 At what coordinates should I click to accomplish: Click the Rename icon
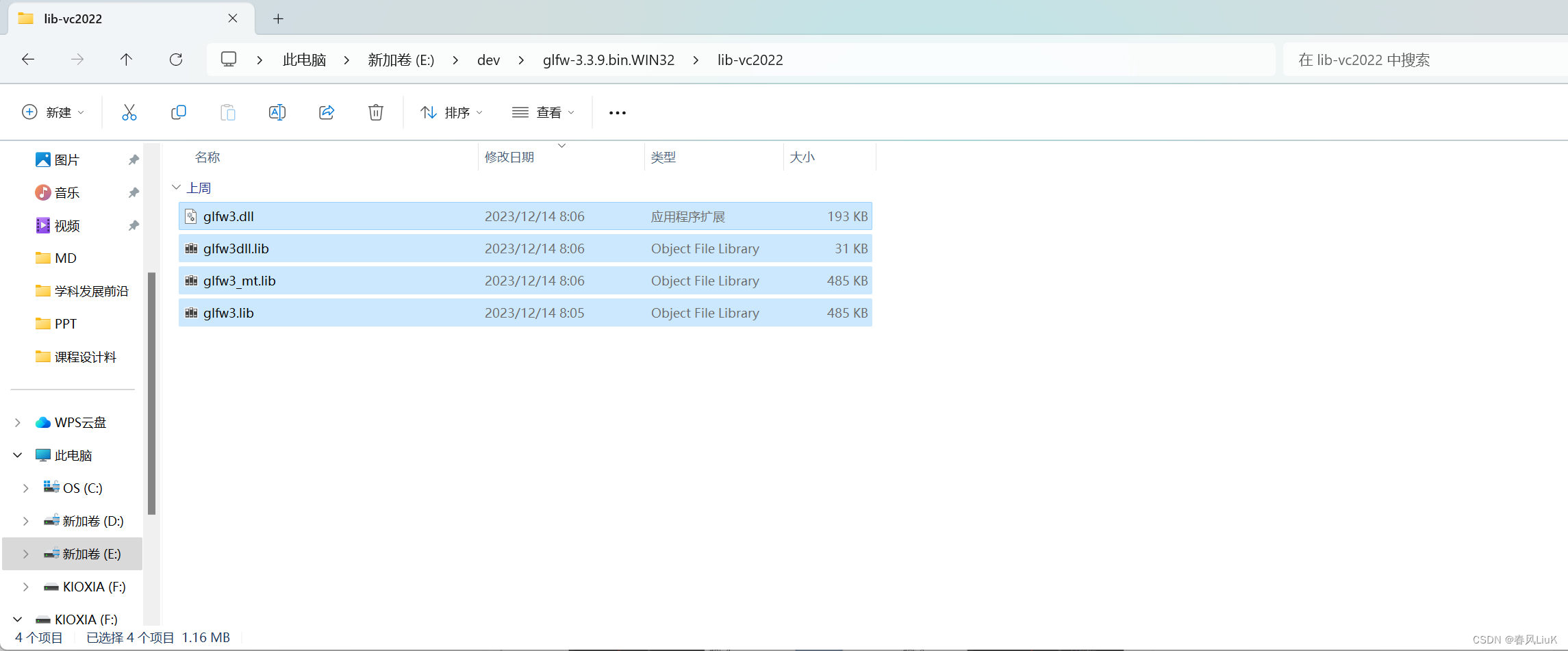(277, 112)
